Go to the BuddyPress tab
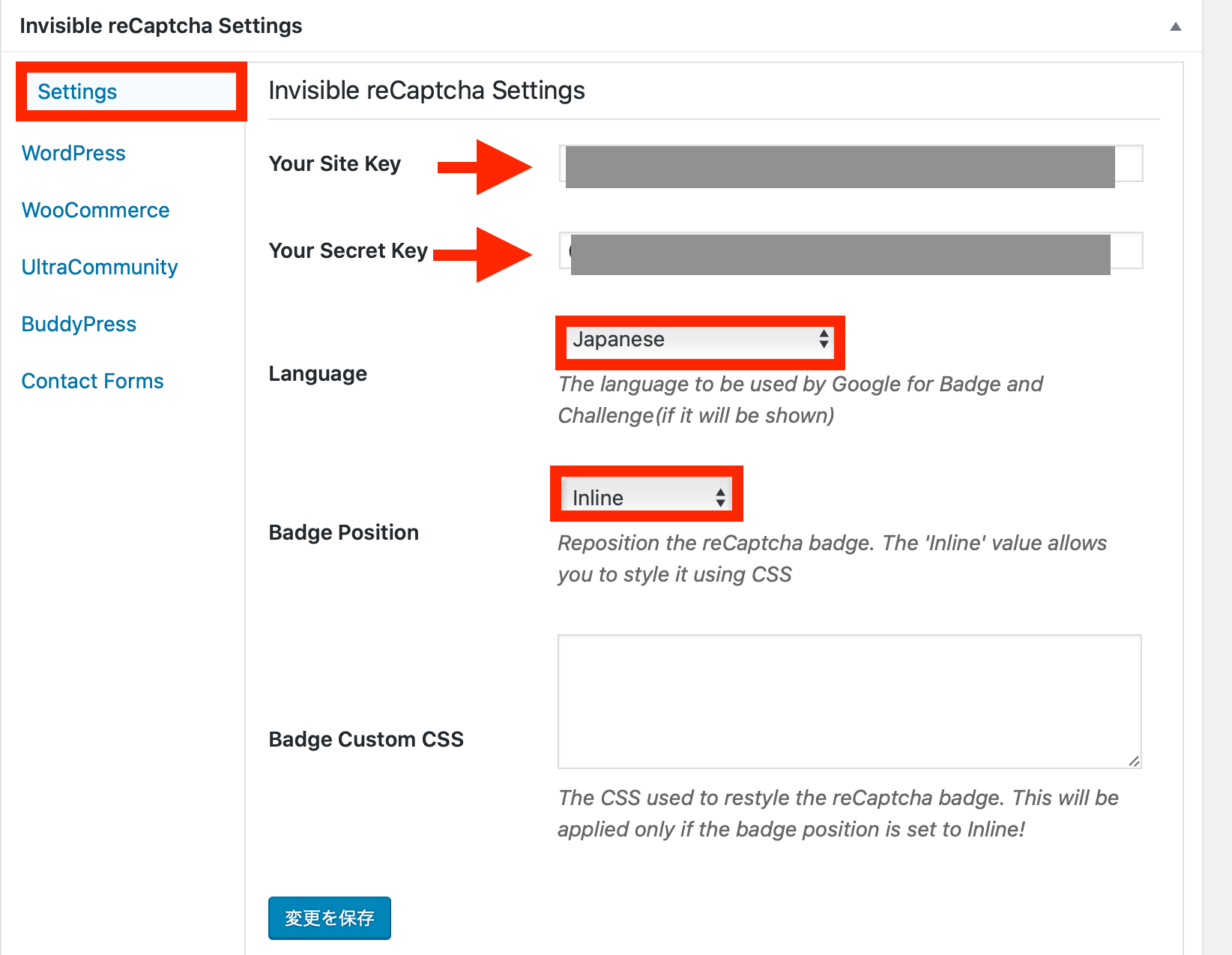 tap(79, 324)
